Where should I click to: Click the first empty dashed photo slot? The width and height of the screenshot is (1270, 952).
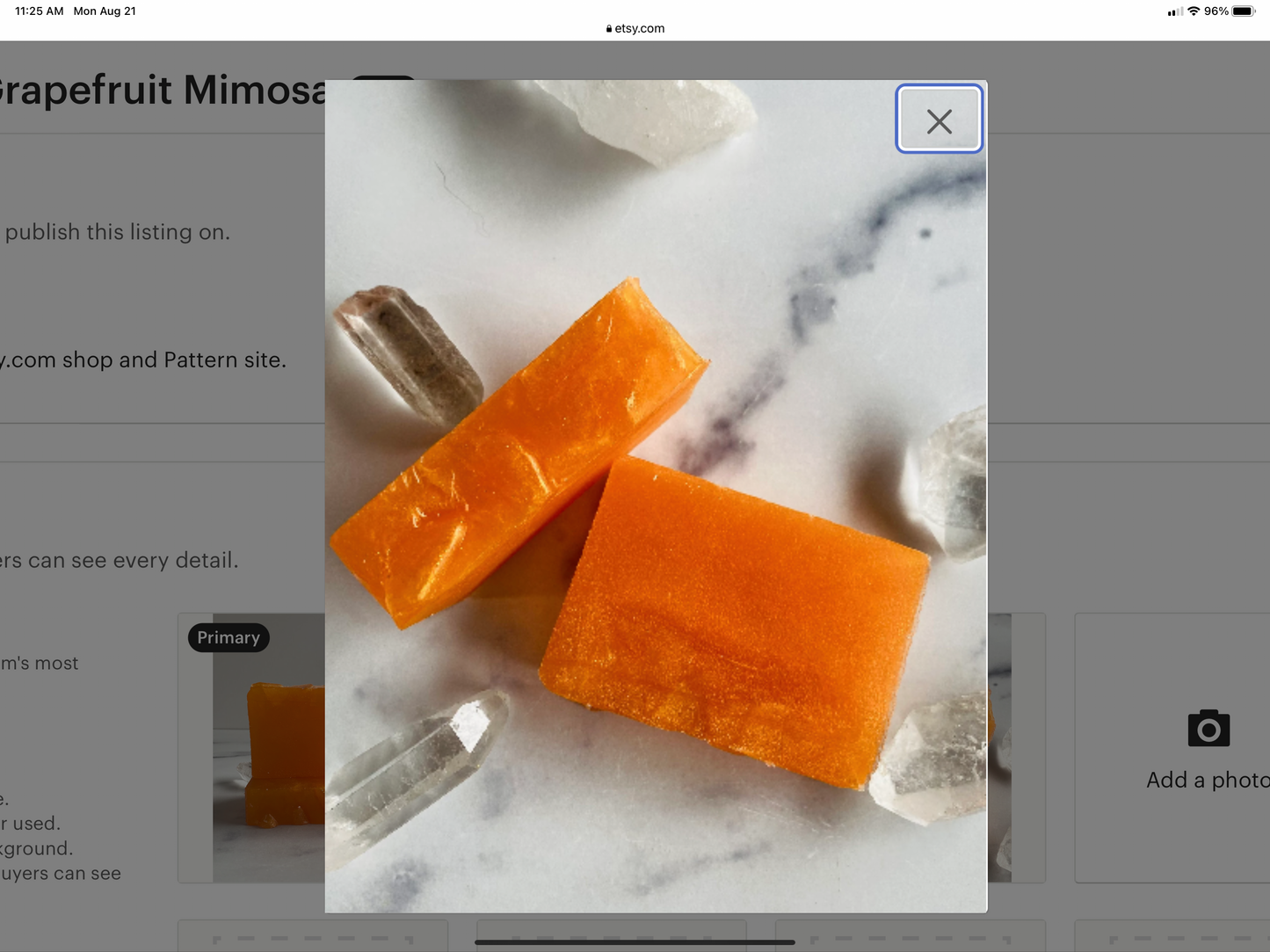click(x=313, y=936)
